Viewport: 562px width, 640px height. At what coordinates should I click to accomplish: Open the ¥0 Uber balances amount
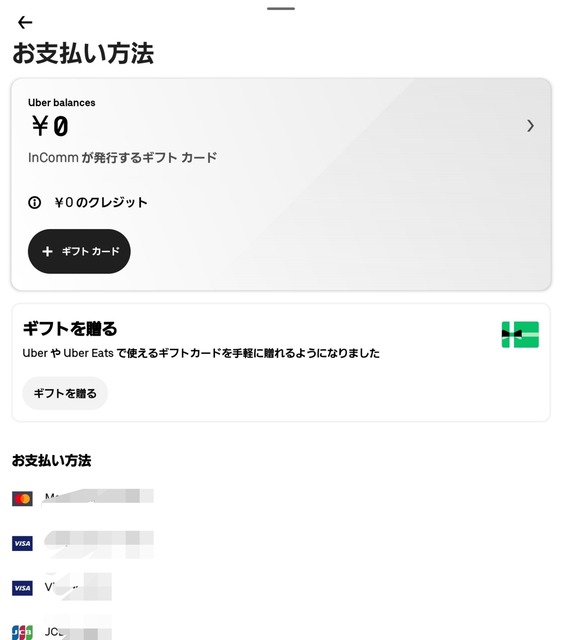click(x=50, y=126)
